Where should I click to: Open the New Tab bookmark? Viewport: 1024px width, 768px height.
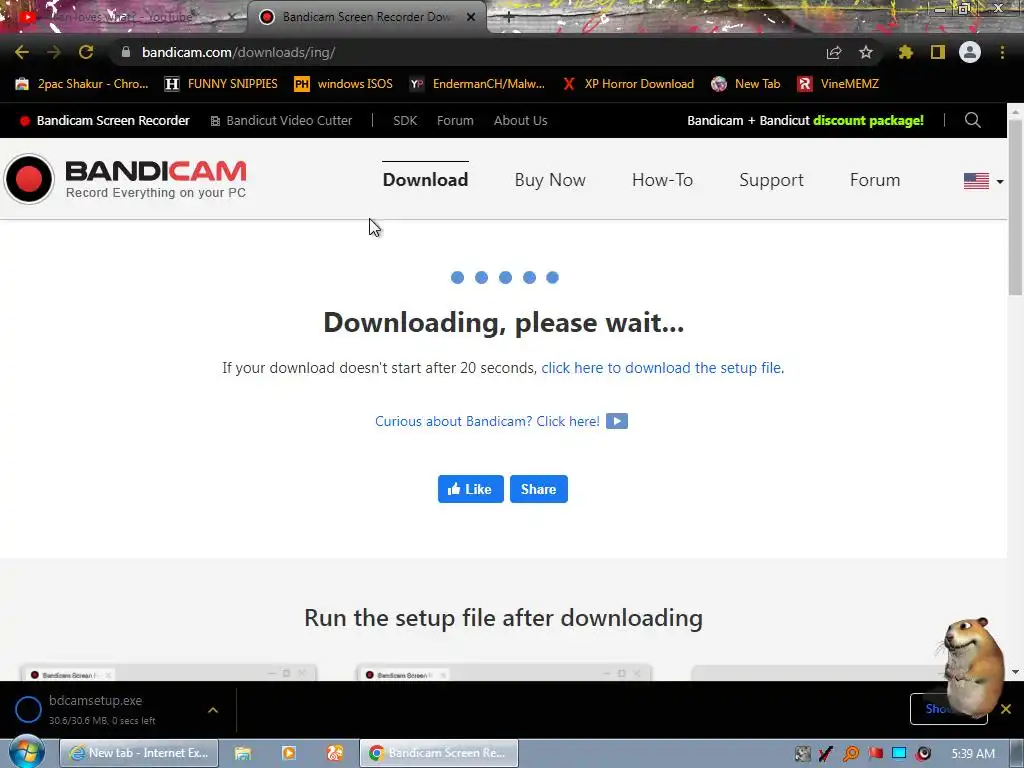pyautogui.click(x=746, y=84)
